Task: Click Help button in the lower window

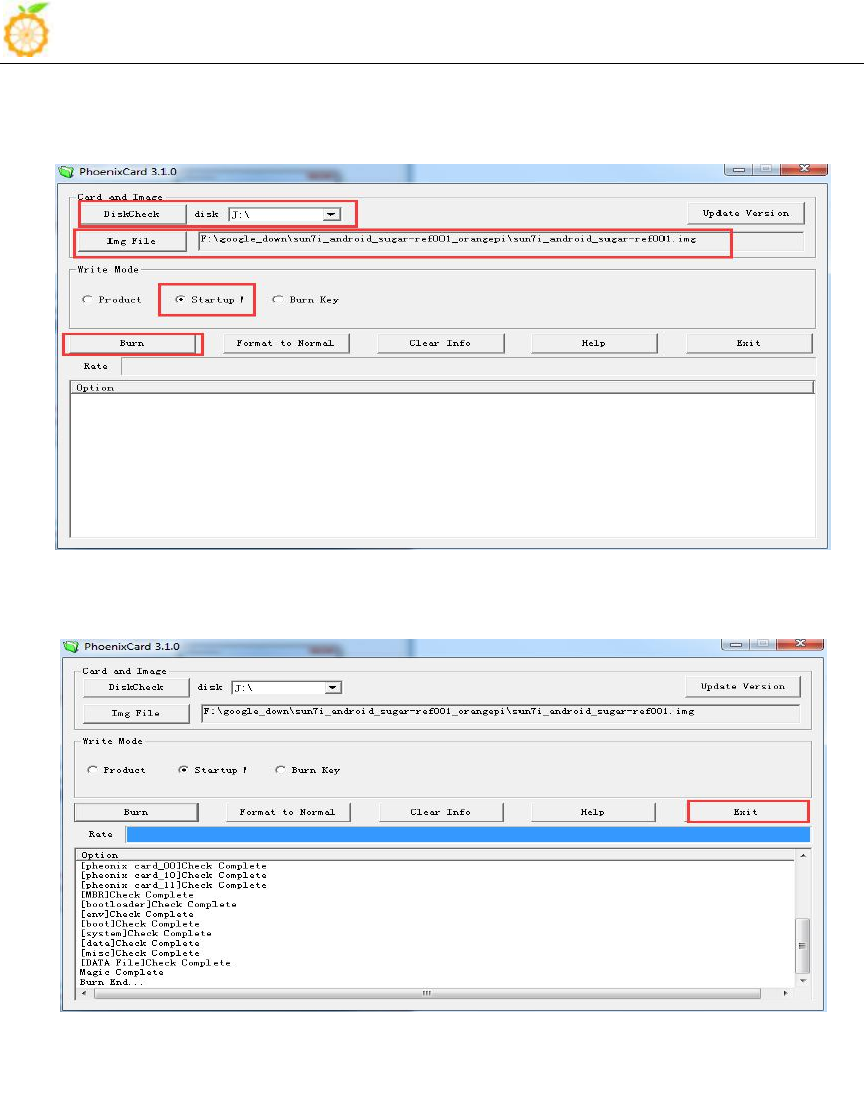Action: (x=593, y=812)
